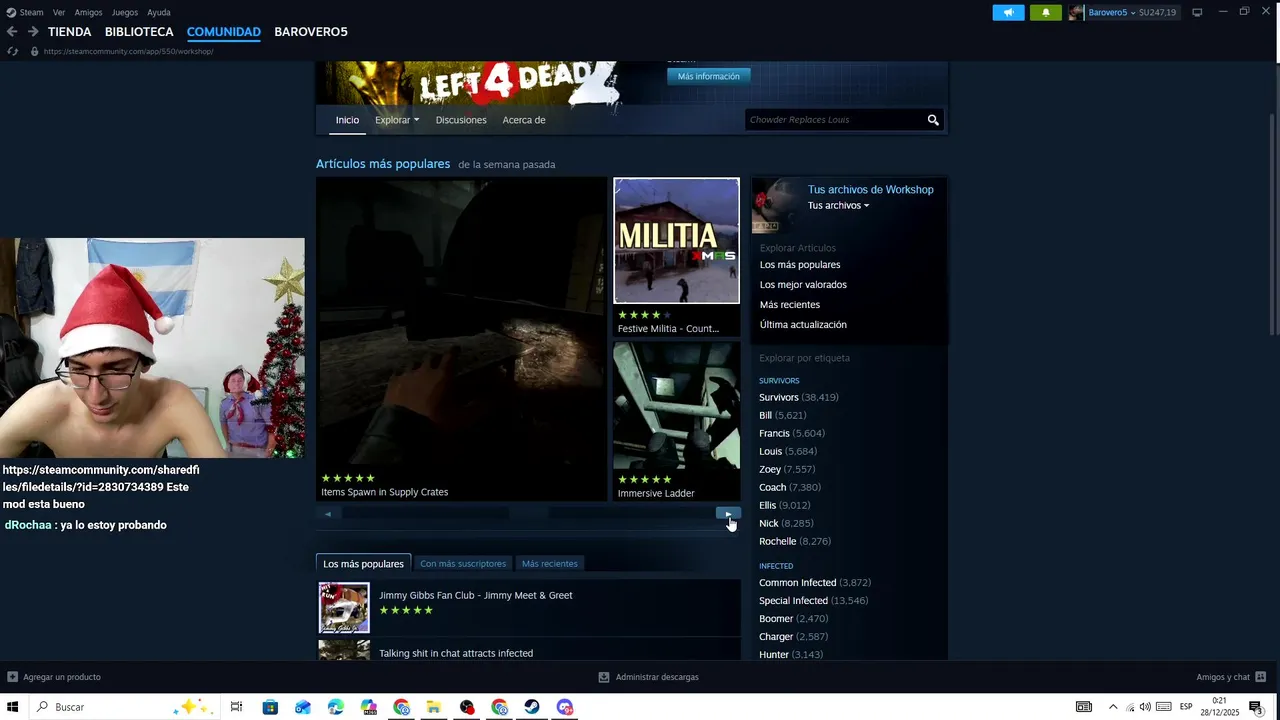Select Los más populares list tab
Viewport: 1280px width, 720px height.
pos(363,563)
